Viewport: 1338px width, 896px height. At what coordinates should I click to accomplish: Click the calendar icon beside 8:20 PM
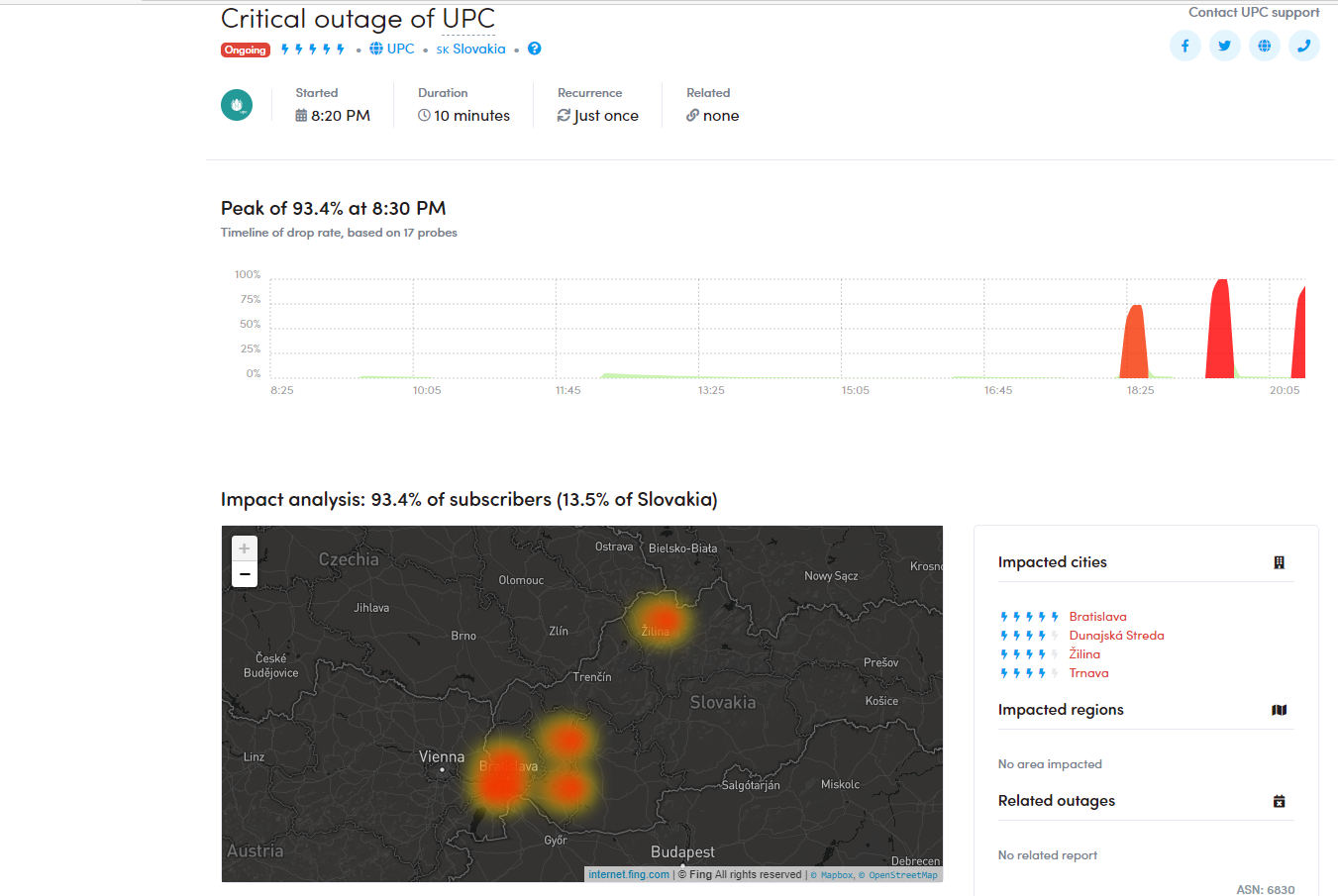[x=301, y=116]
